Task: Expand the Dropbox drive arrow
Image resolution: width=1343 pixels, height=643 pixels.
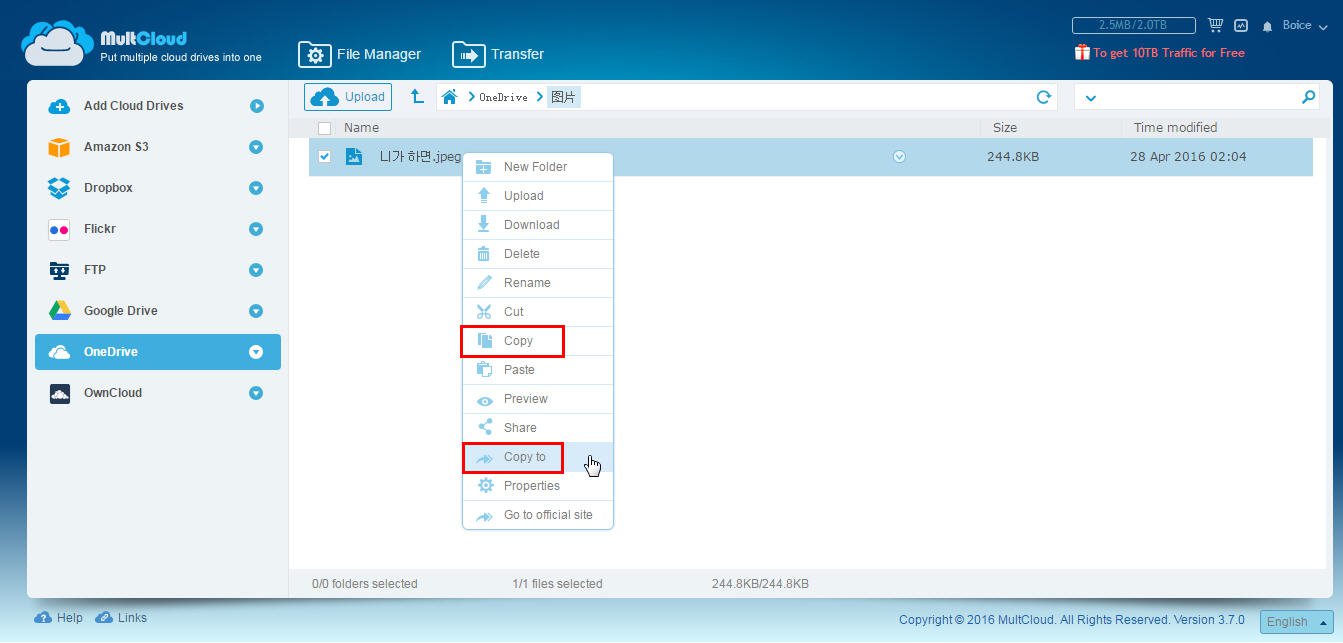Action: click(x=256, y=188)
